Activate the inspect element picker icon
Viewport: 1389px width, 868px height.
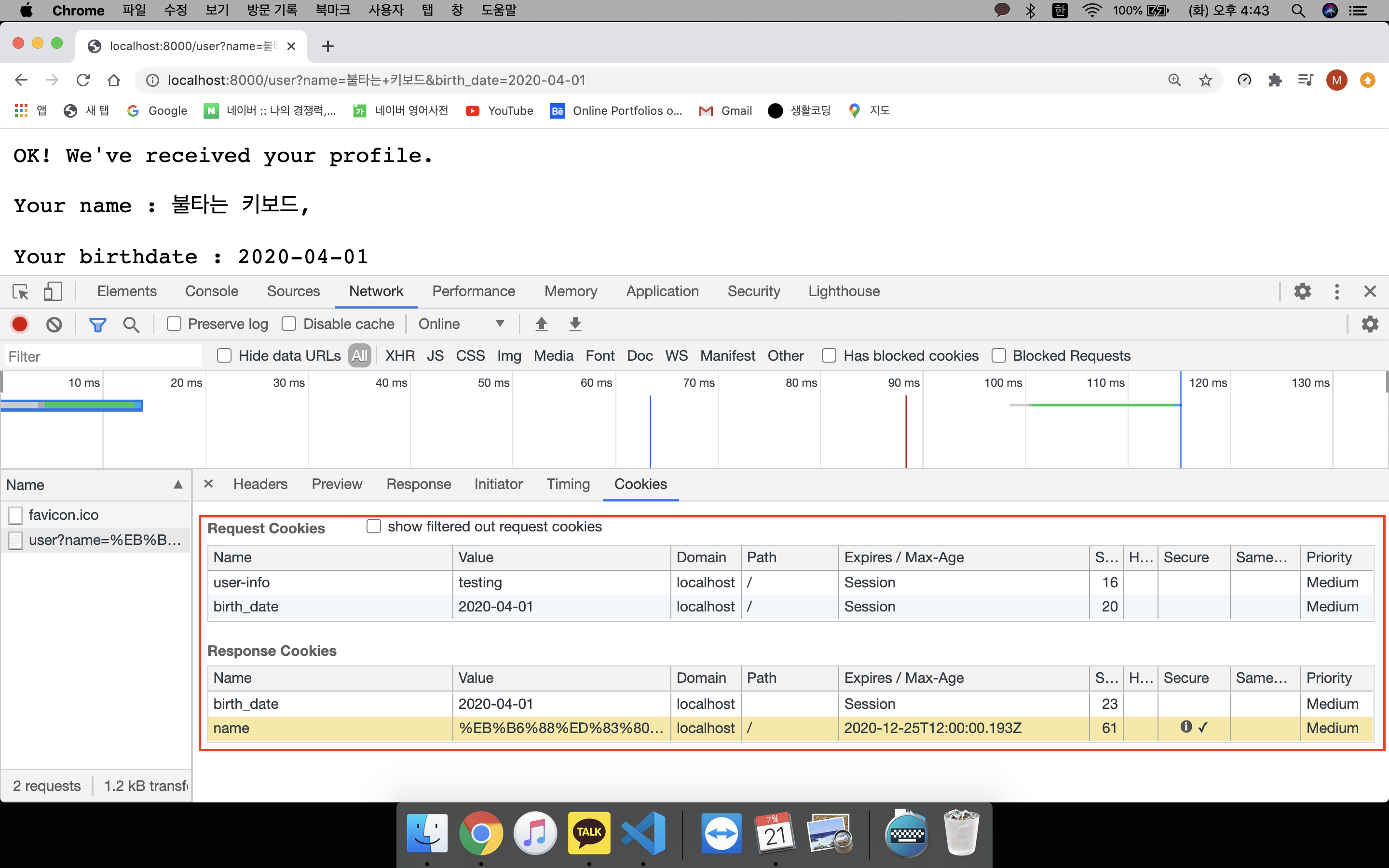pyautogui.click(x=21, y=292)
